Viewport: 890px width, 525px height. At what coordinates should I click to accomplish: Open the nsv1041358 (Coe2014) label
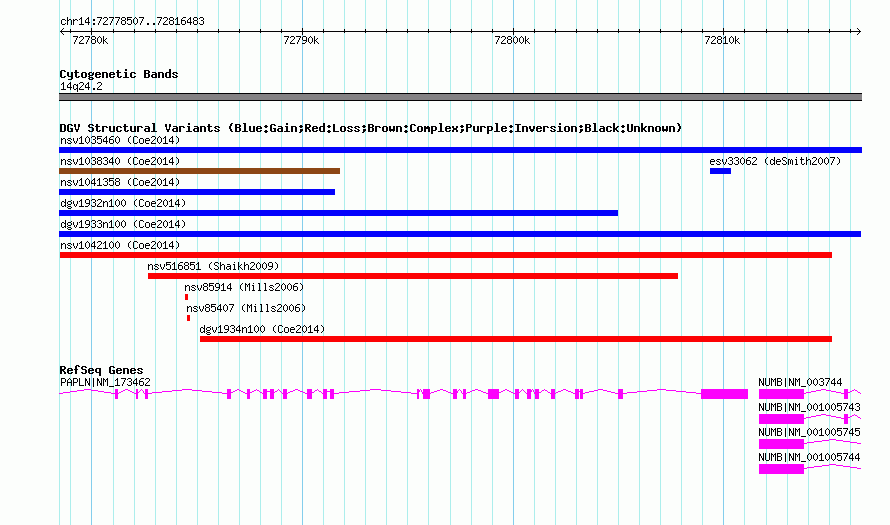point(120,182)
